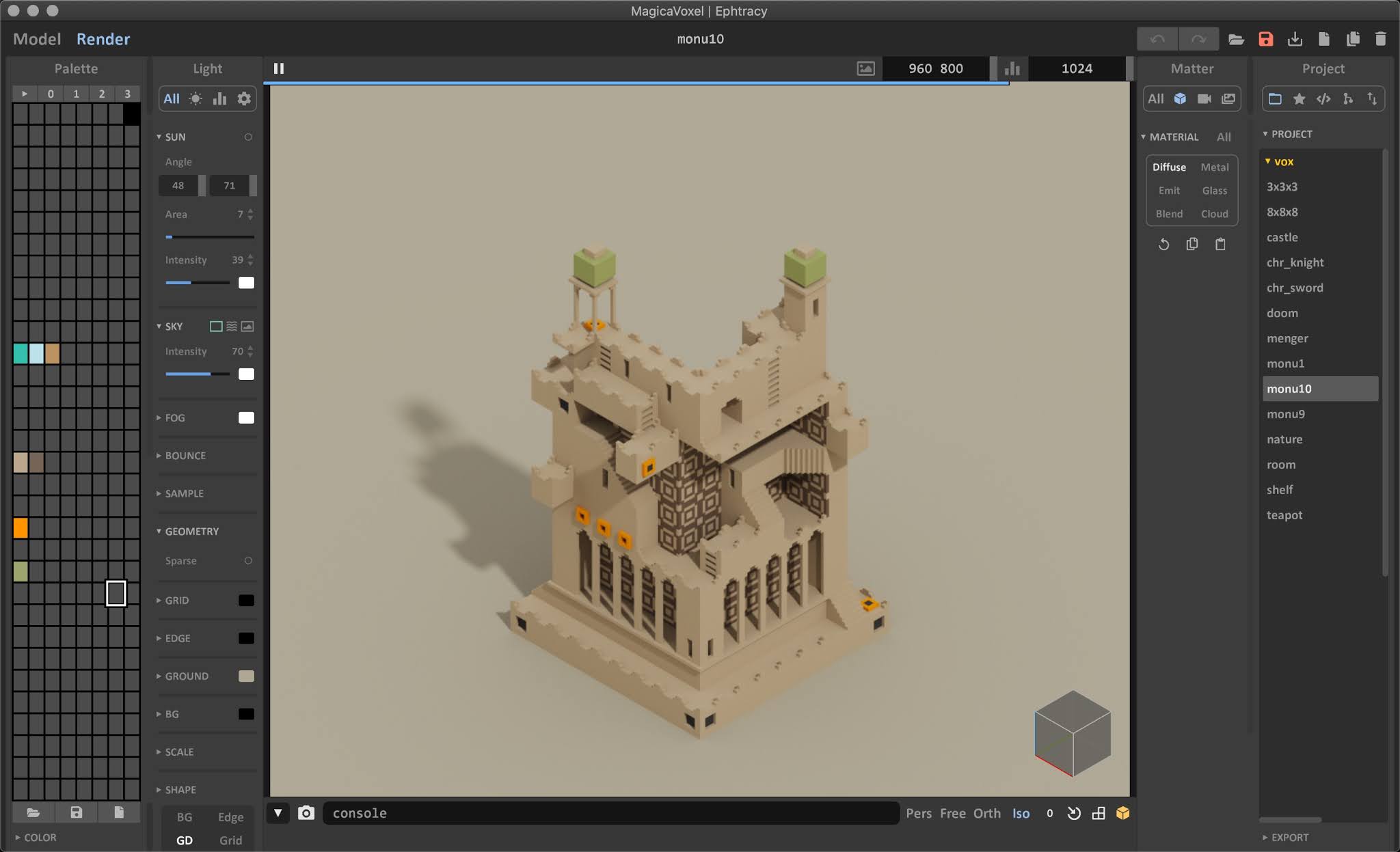Delete using the trash icon
The height and width of the screenshot is (852, 1400).
(1382, 39)
